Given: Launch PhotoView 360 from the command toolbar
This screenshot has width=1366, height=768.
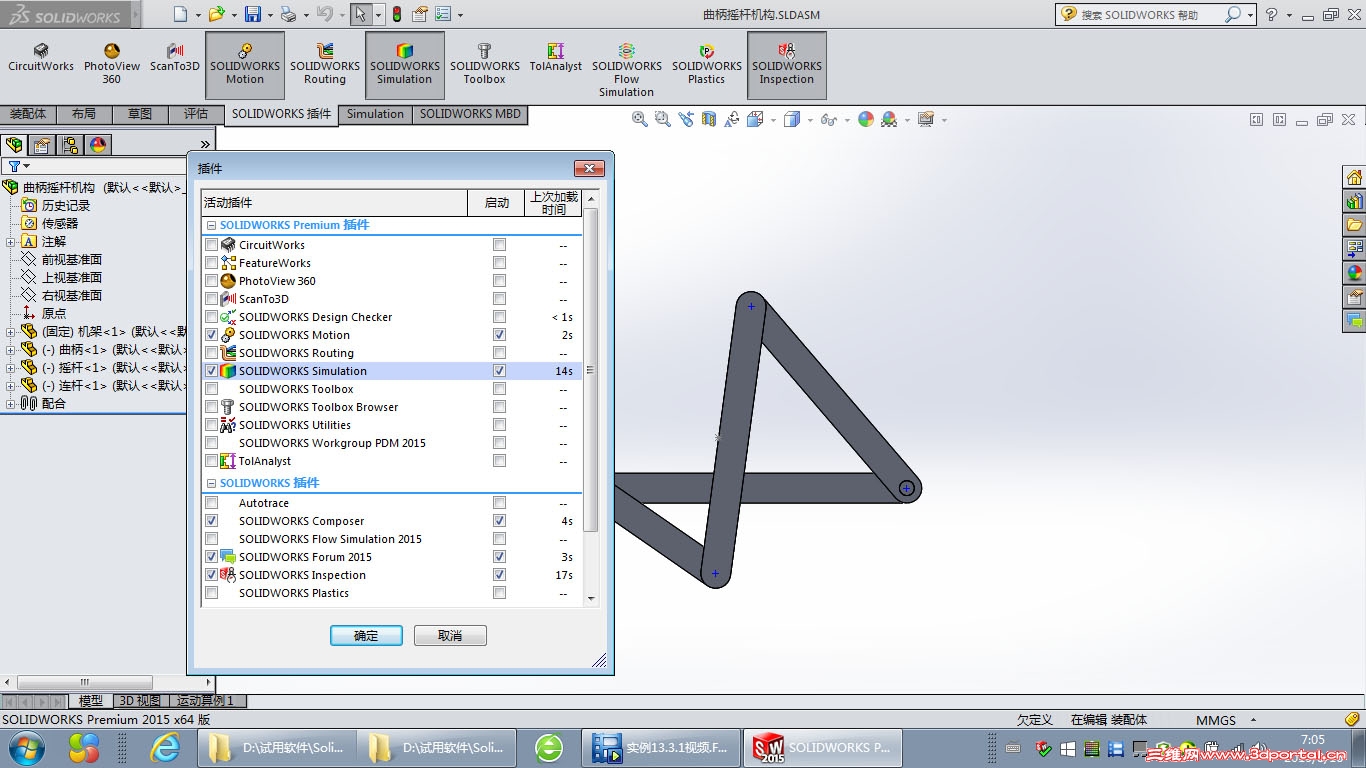Looking at the screenshot, I should tap(111, 64).
